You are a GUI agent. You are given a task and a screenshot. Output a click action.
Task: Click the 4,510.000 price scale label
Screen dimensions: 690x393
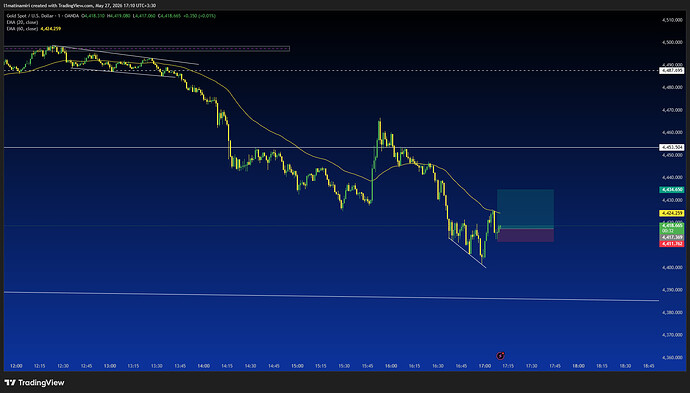coord(672,20)
